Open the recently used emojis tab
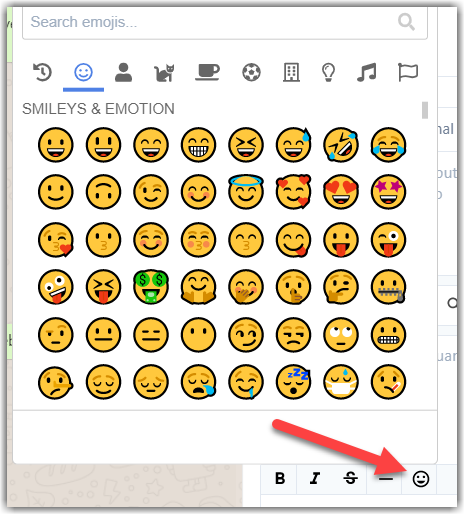 43,72
